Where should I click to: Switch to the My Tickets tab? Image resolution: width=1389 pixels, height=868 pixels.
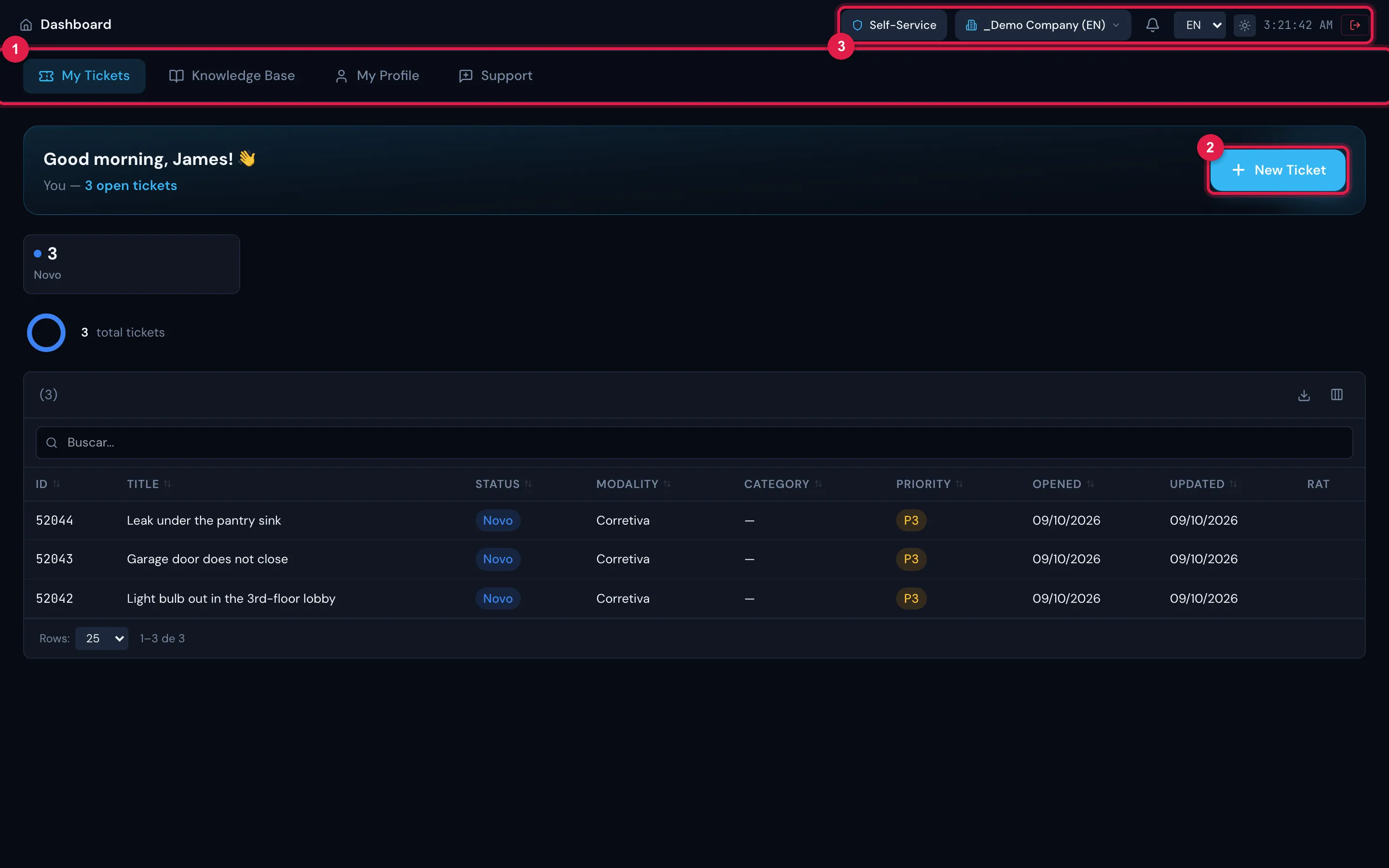84,76
